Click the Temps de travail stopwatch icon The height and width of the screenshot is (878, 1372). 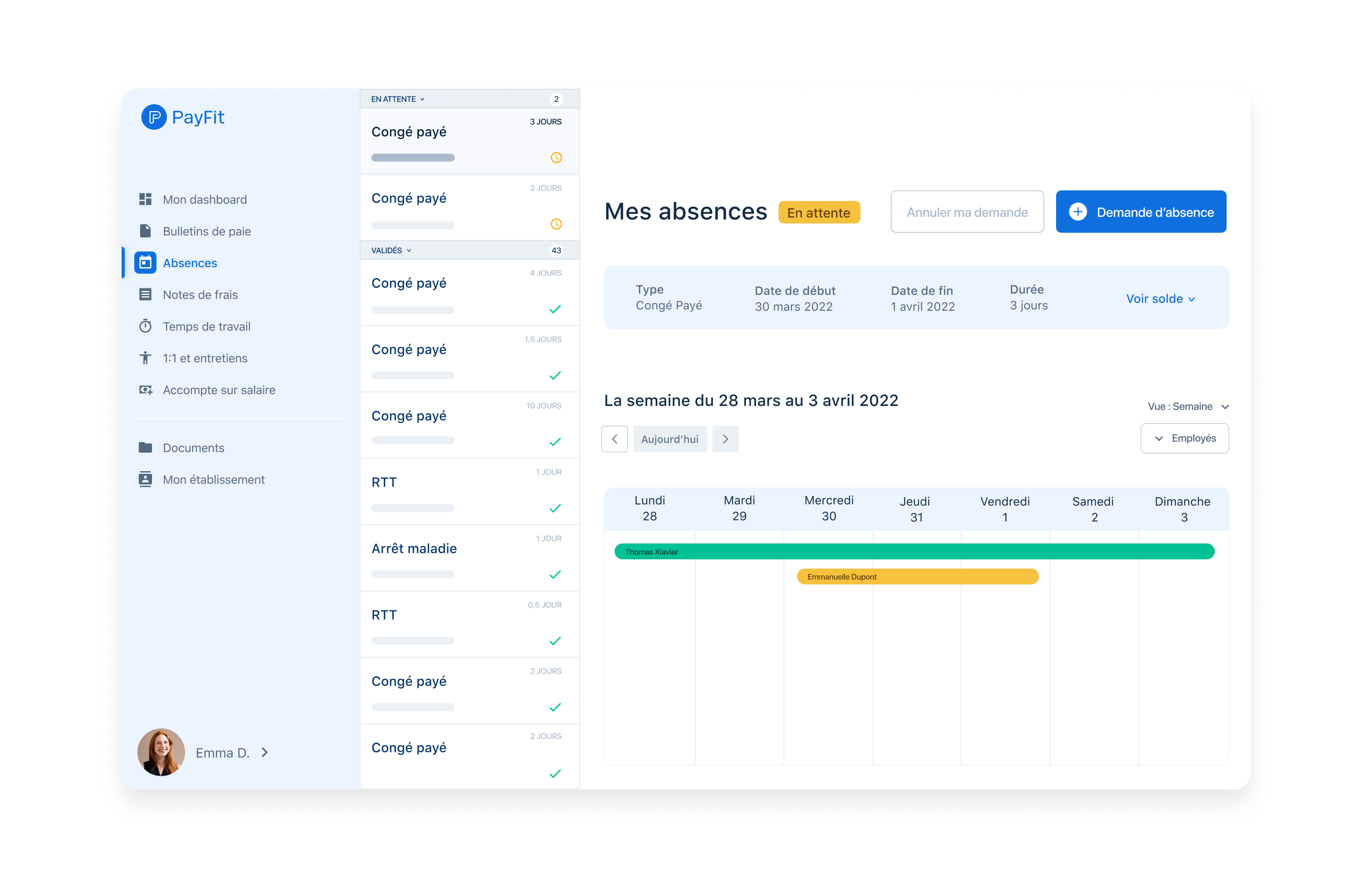point(145,326)
